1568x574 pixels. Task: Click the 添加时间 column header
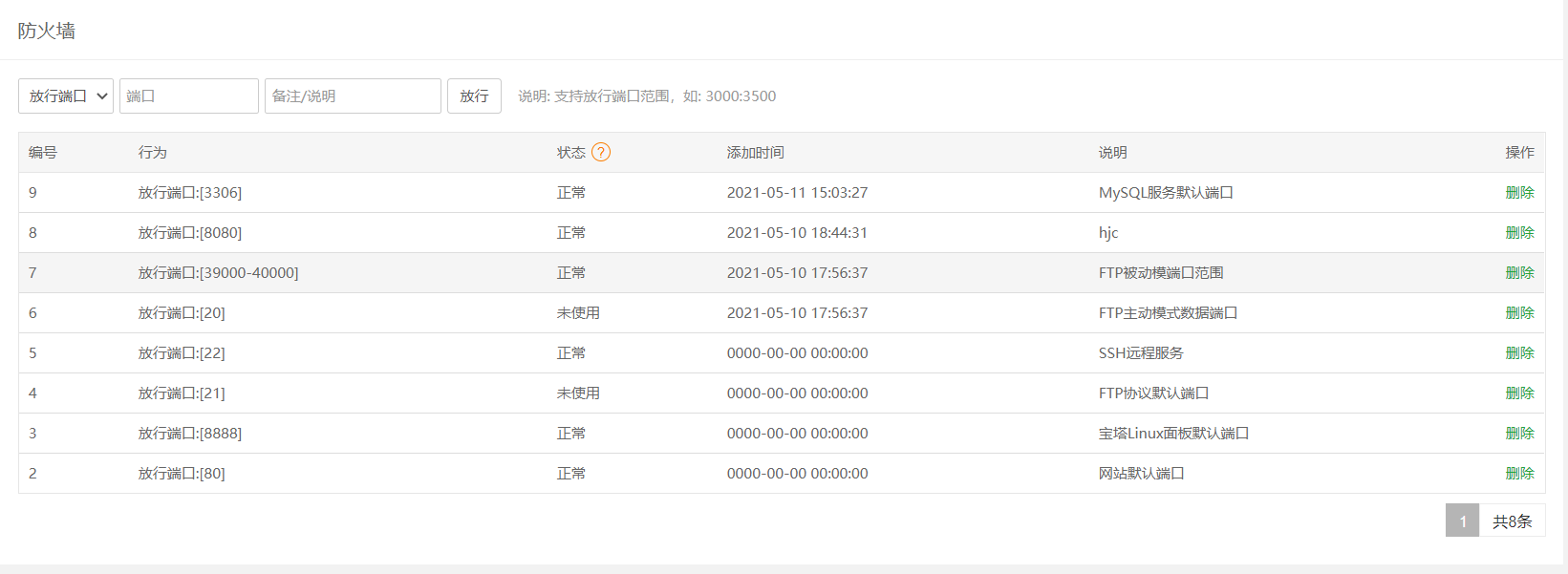pos(755,153)
